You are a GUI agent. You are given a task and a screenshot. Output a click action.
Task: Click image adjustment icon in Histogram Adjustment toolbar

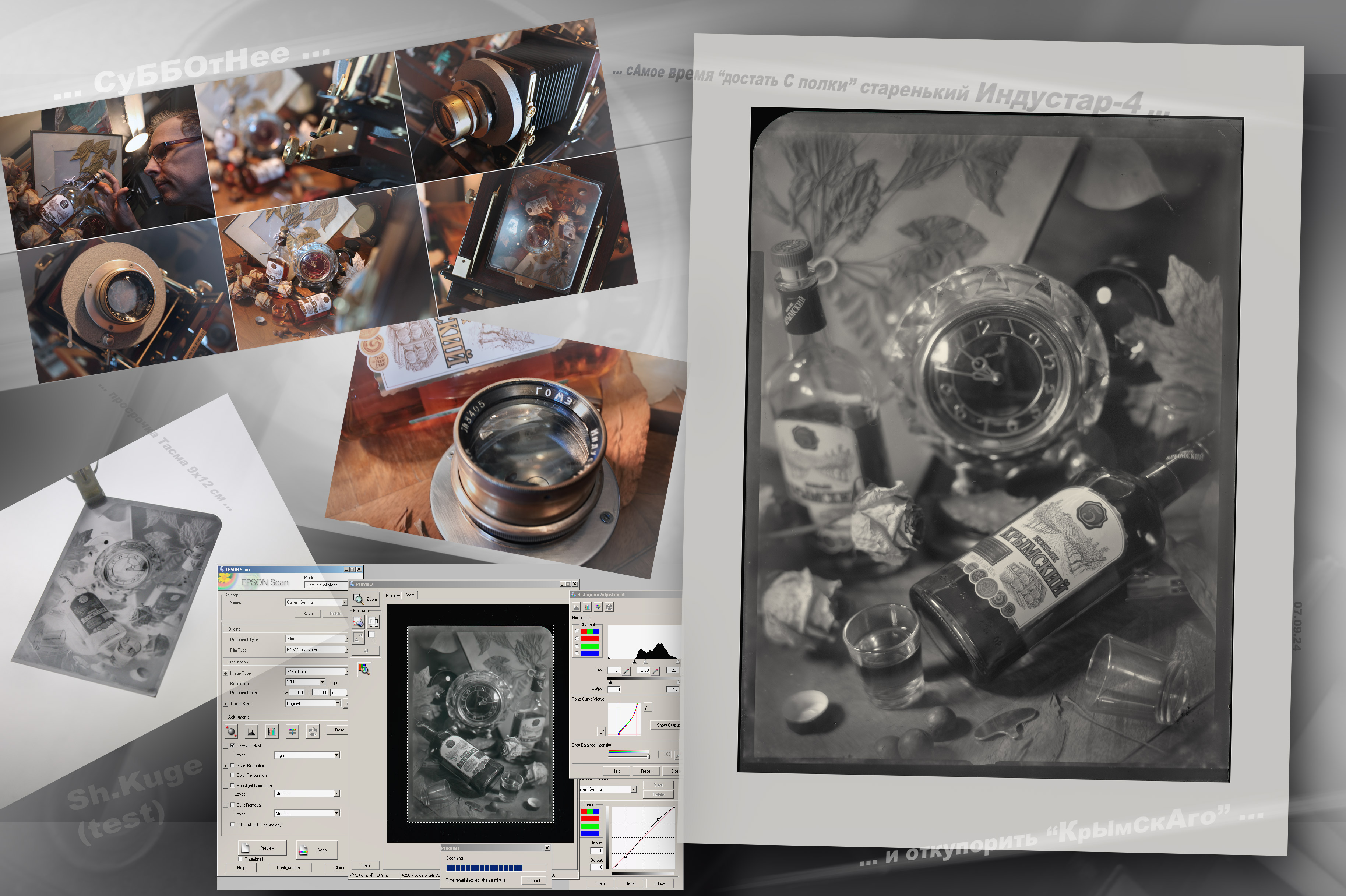598,607
